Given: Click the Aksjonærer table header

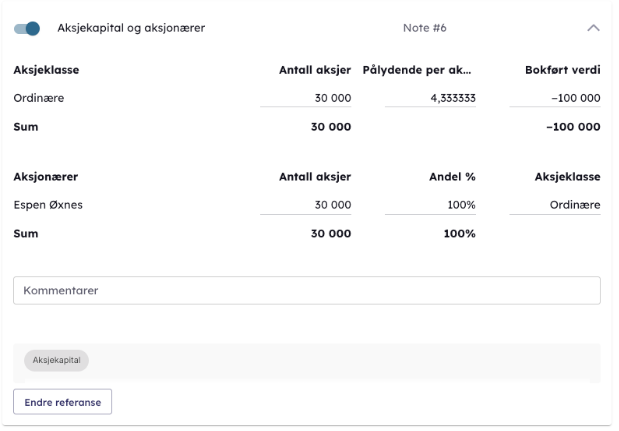Looking at the screenshot, I should point(45,176).
